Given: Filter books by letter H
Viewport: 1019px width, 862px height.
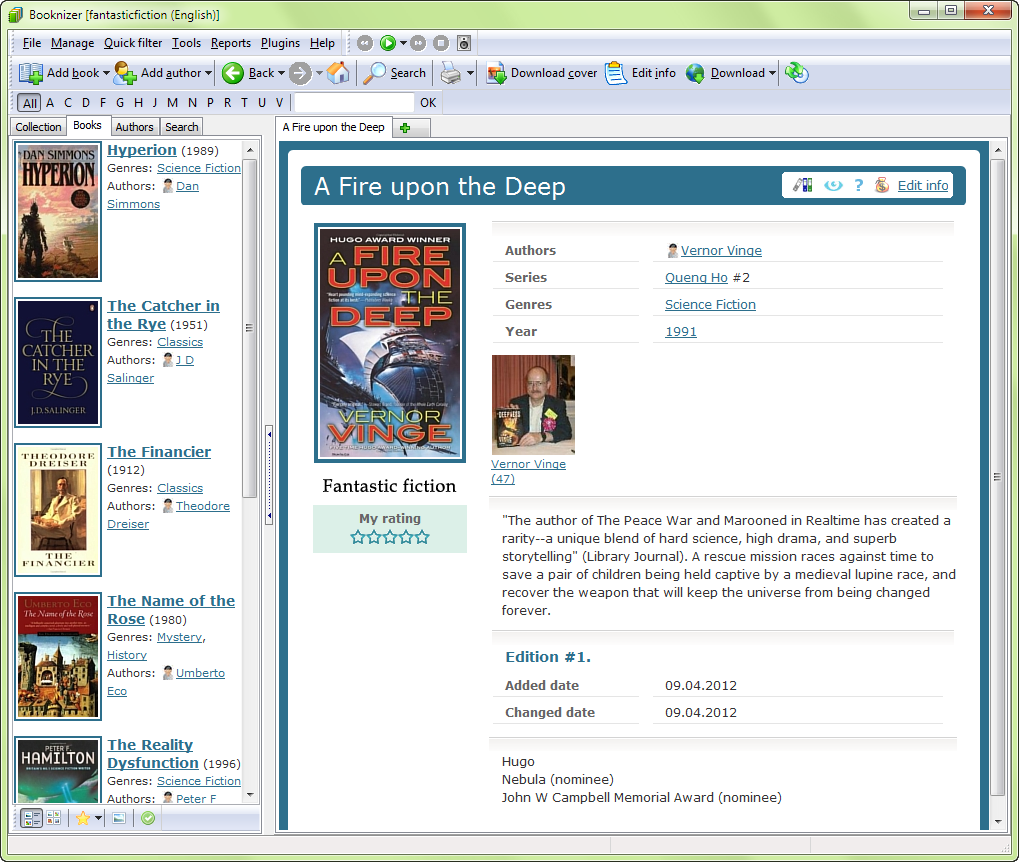Looking at the screenshot, I should coord(138,102).
